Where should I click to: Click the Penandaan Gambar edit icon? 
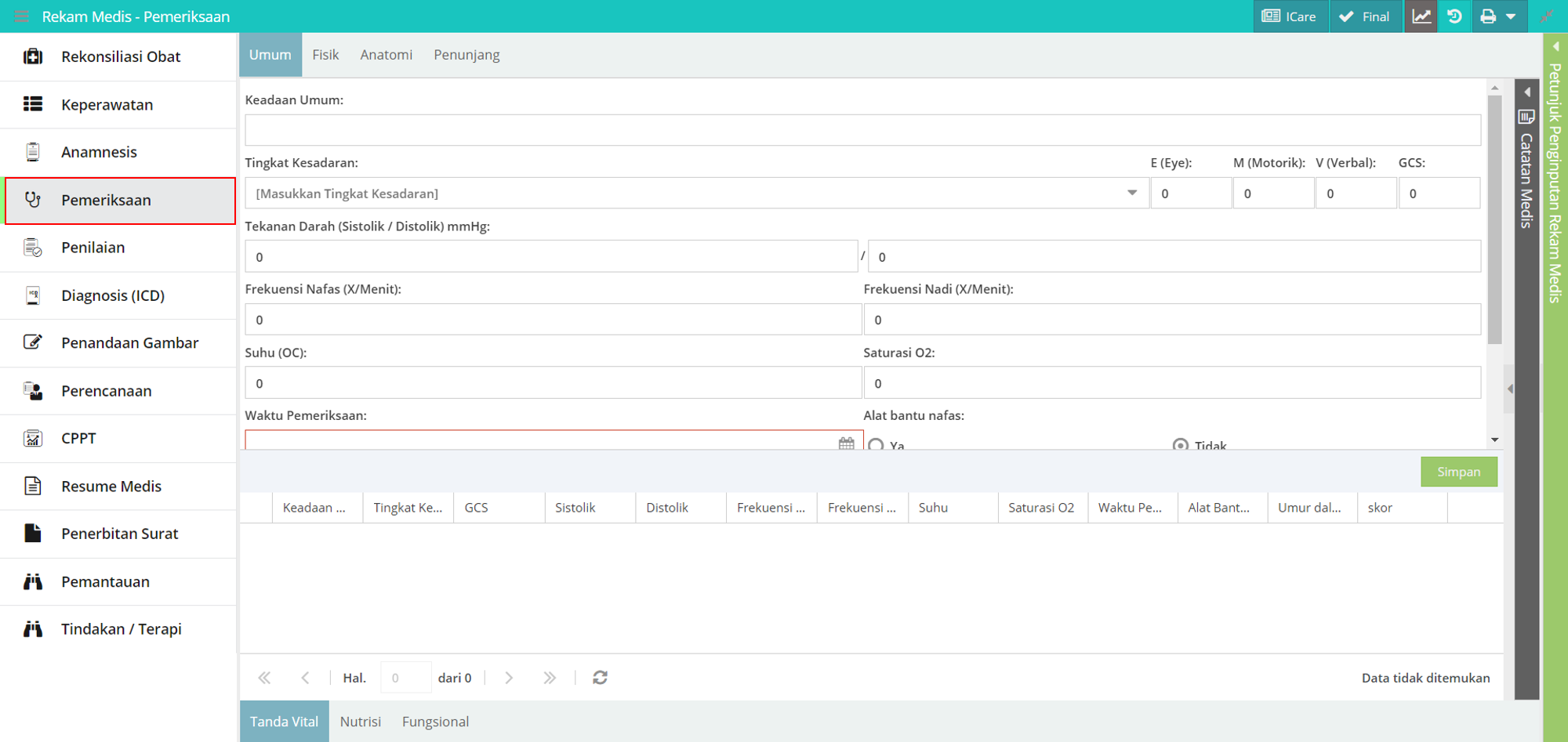pos(33,342)
